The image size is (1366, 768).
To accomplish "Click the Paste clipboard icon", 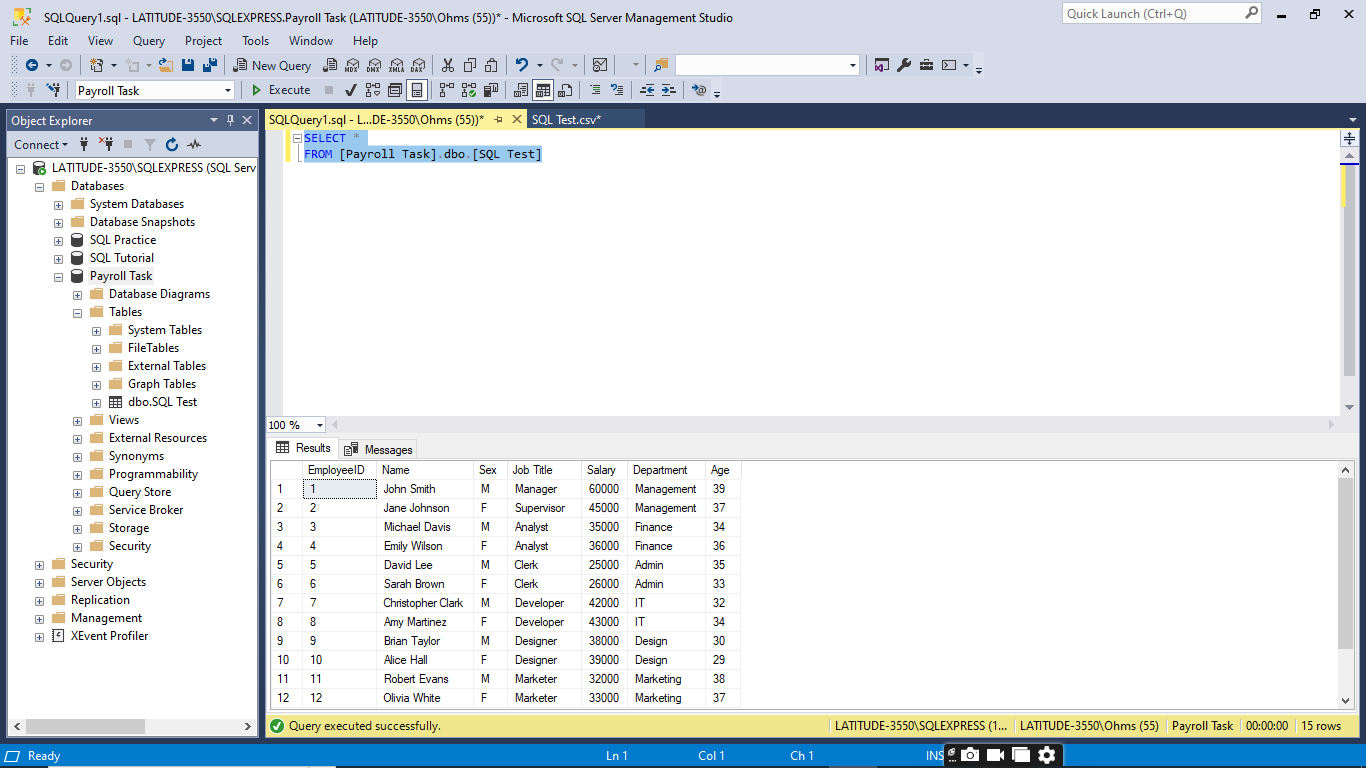I will click(491, 65).
